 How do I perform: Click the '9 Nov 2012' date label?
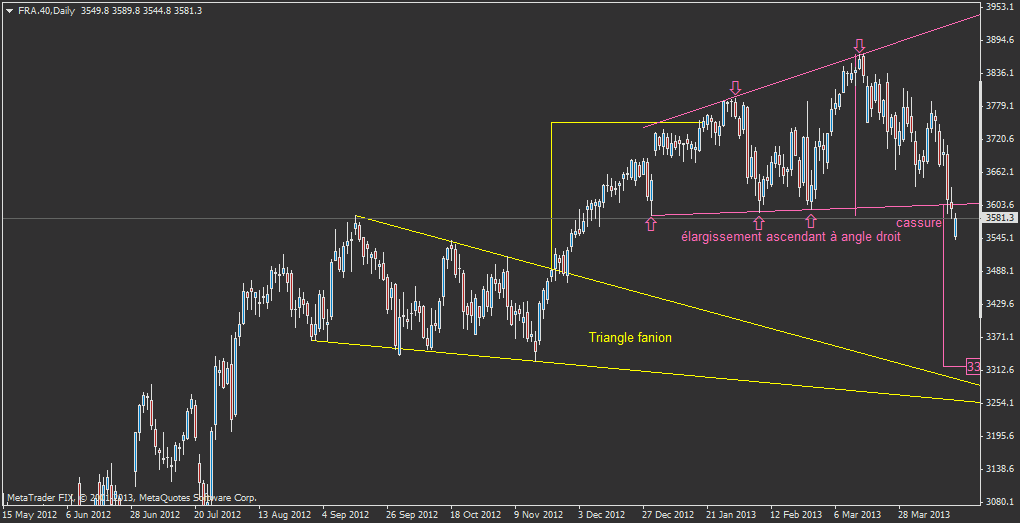click(x=539, y=514)
